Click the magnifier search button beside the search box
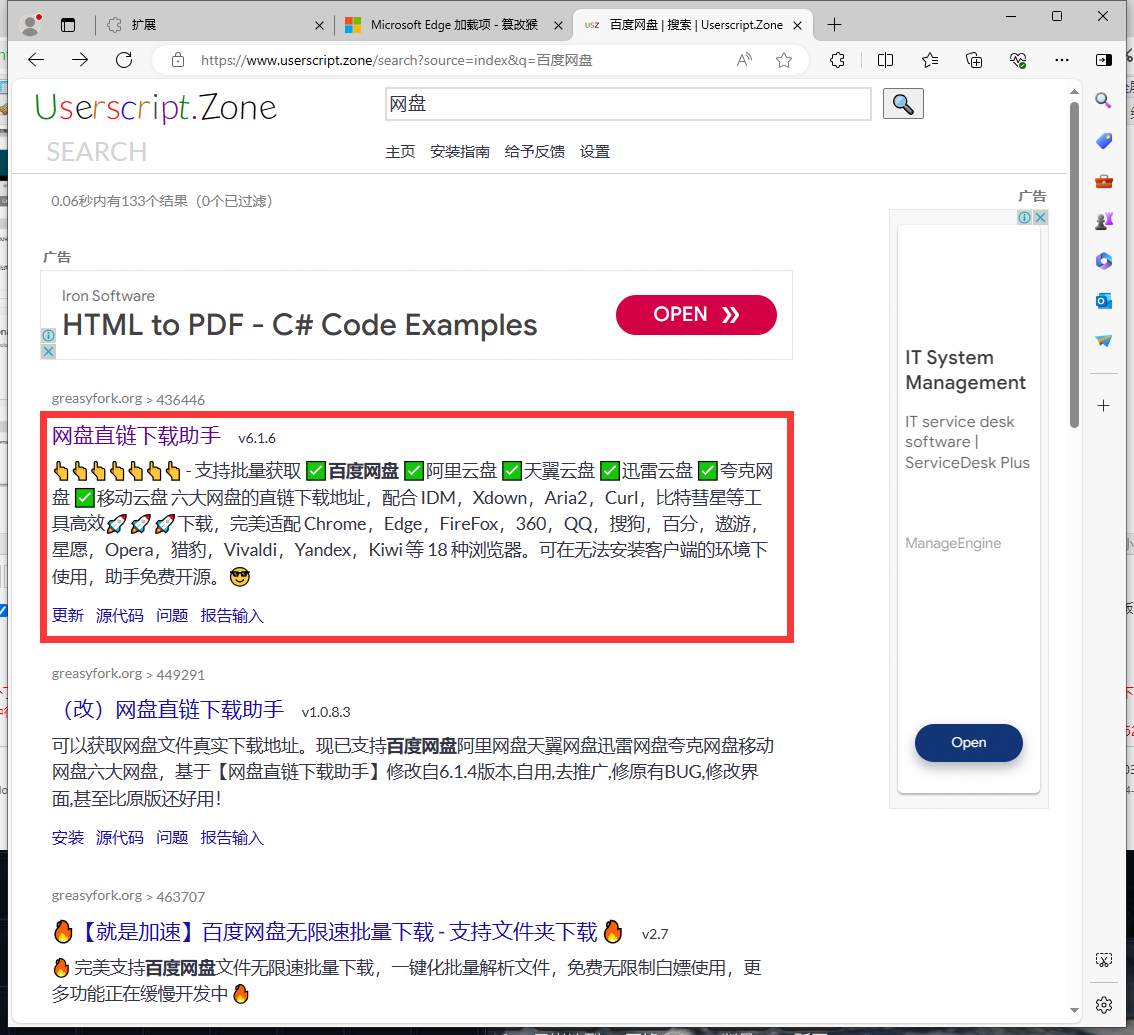 (x=903, y=104)
